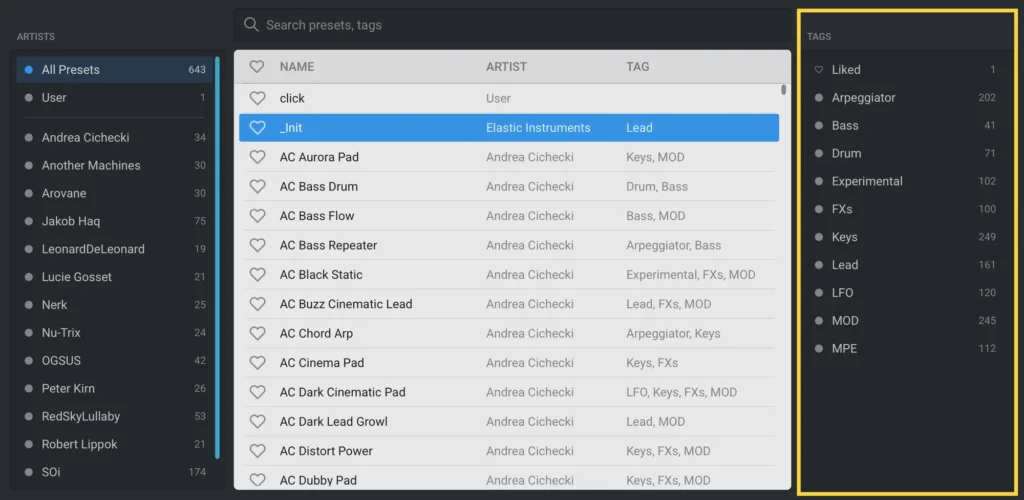The image size is (1024, 500).
Task: Favorite the AC Bass Drum preset
Action: pyautogui.click(x=258, y=187)
